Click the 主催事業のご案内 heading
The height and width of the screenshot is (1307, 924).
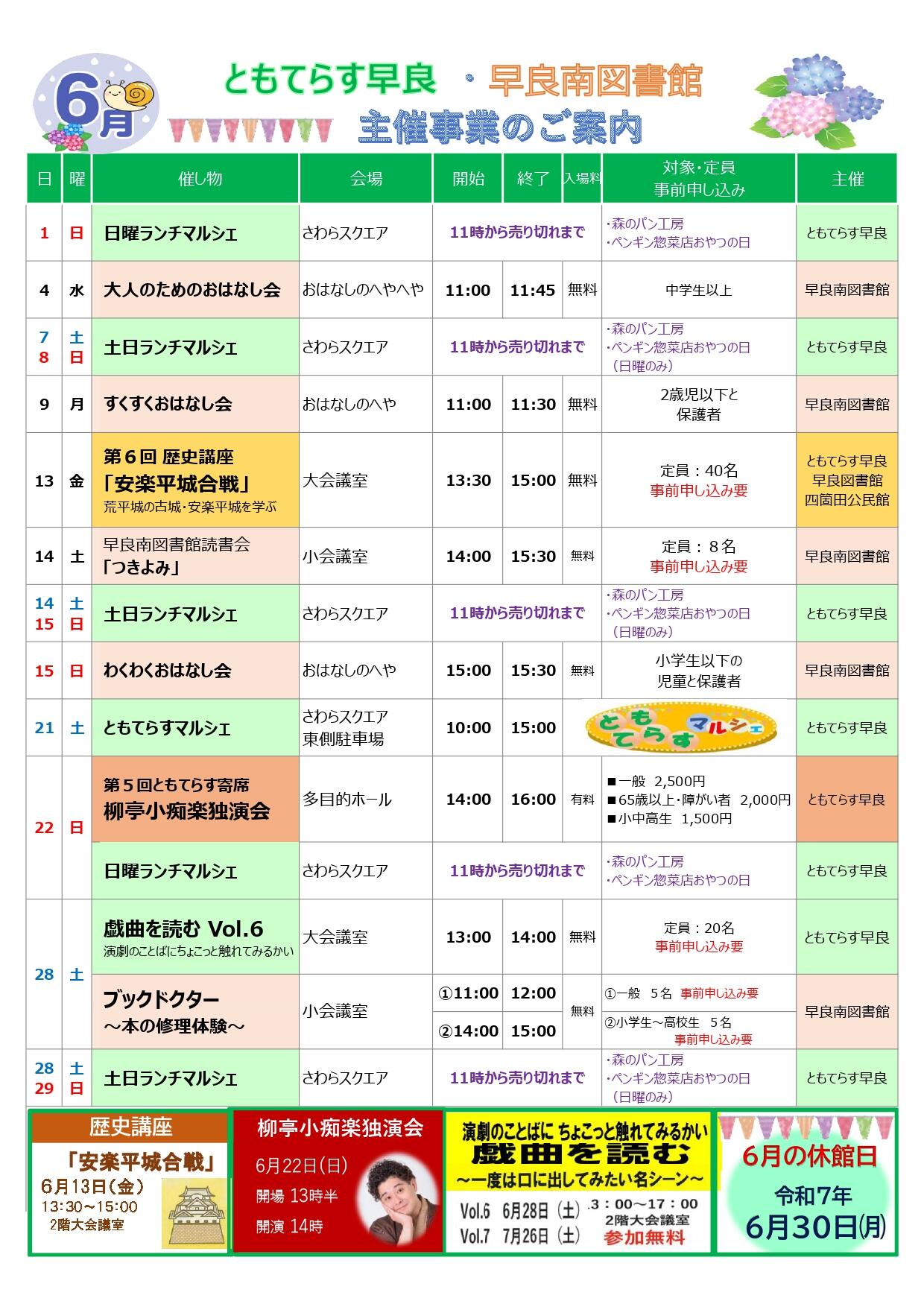pos(499,128)
